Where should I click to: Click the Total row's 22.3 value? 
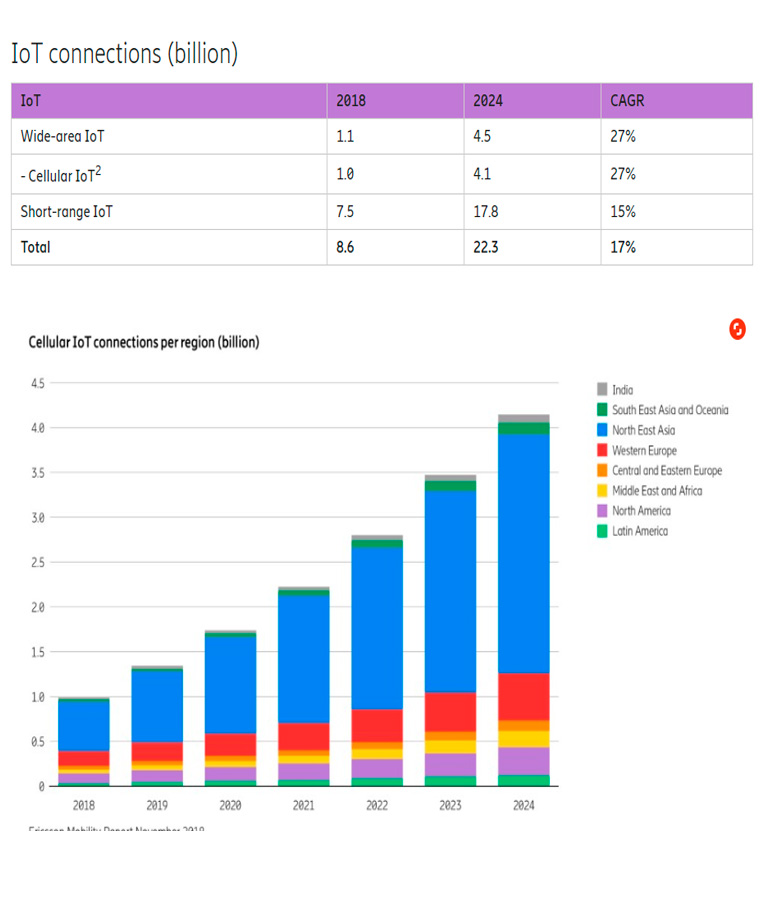[486, 247]
